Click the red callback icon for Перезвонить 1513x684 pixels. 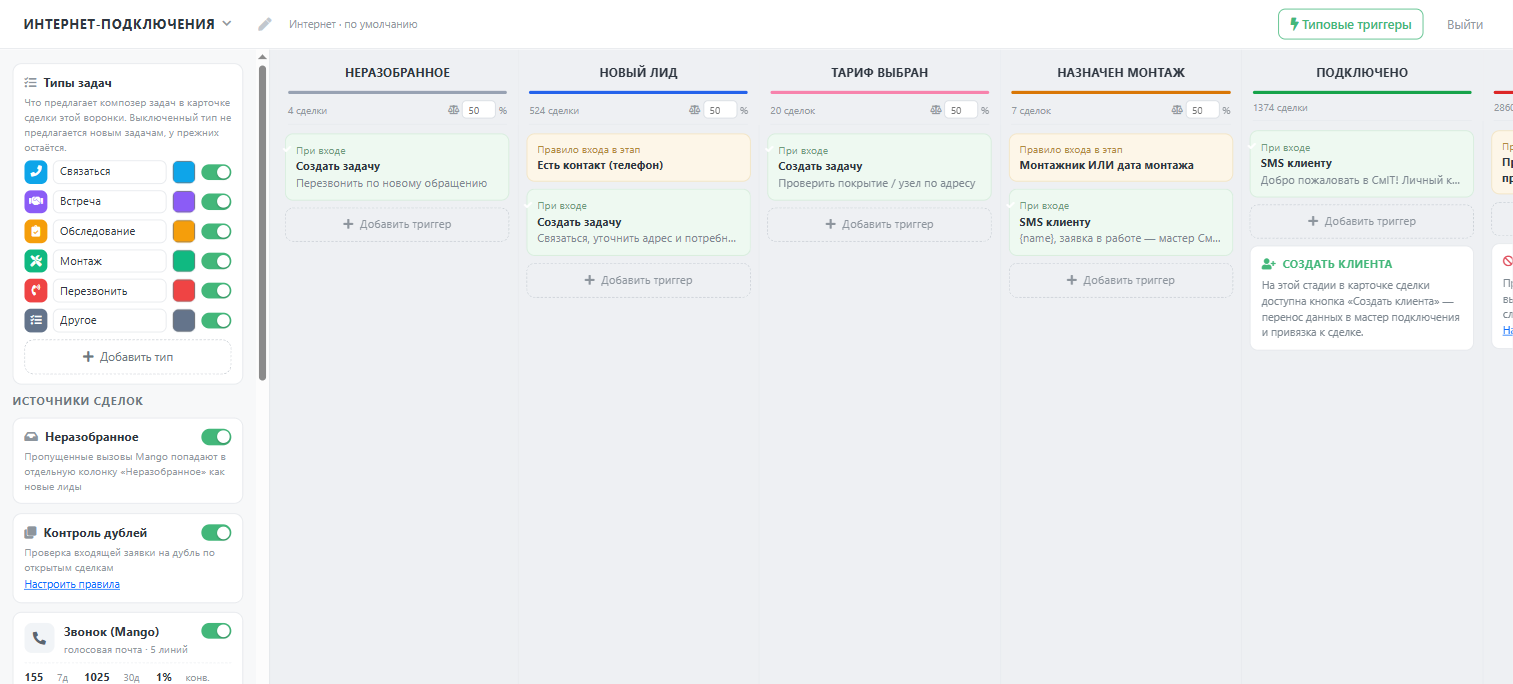pyautogui.click(x=36, y=291)
